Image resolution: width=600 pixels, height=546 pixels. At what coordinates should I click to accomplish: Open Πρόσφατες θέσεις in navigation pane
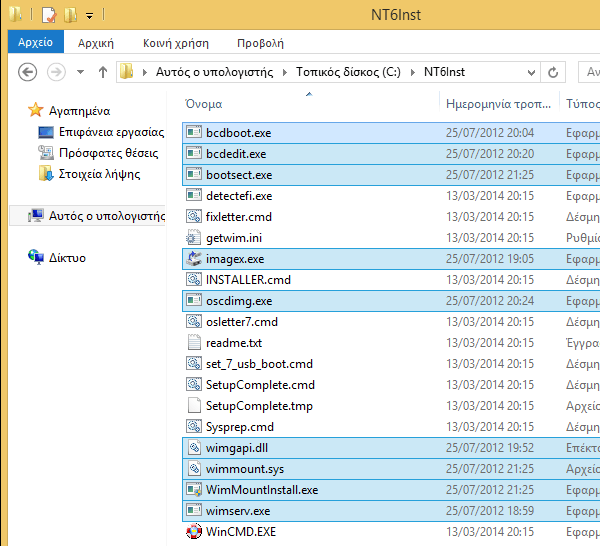point(108,153)
